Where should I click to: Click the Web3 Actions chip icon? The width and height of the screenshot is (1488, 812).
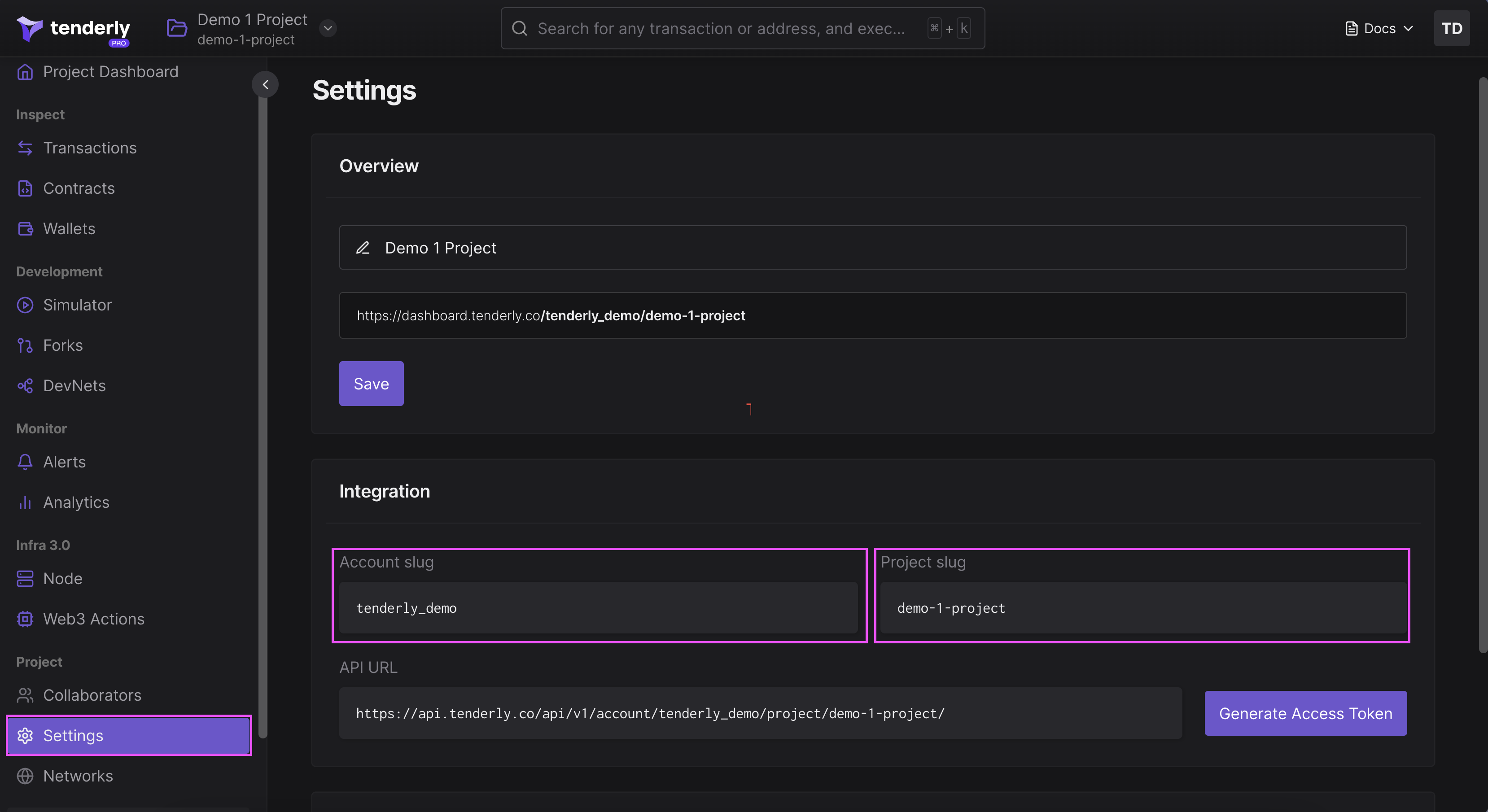[x=25, y=619]
